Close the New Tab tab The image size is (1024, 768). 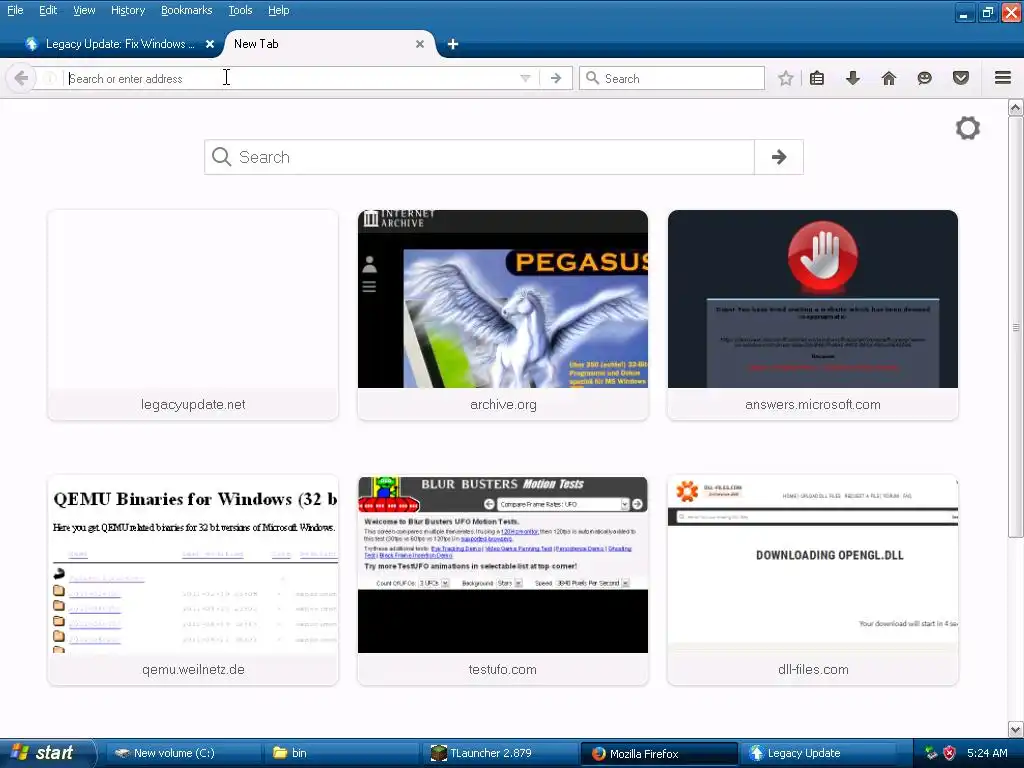(420, 44)
